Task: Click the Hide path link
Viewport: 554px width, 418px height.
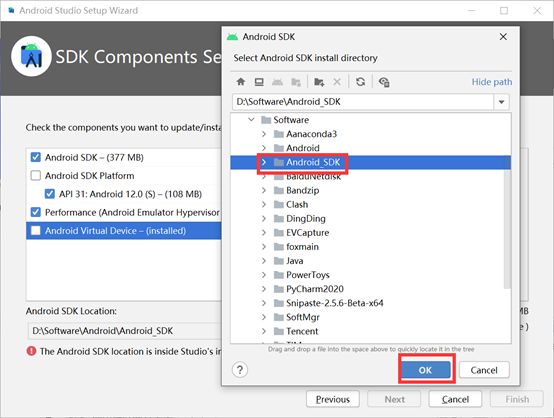Action: (491, 82)
